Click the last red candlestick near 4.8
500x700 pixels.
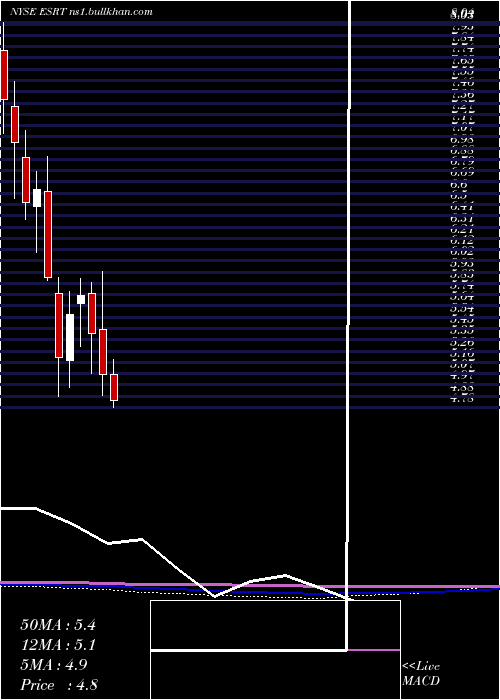[114, 387]
